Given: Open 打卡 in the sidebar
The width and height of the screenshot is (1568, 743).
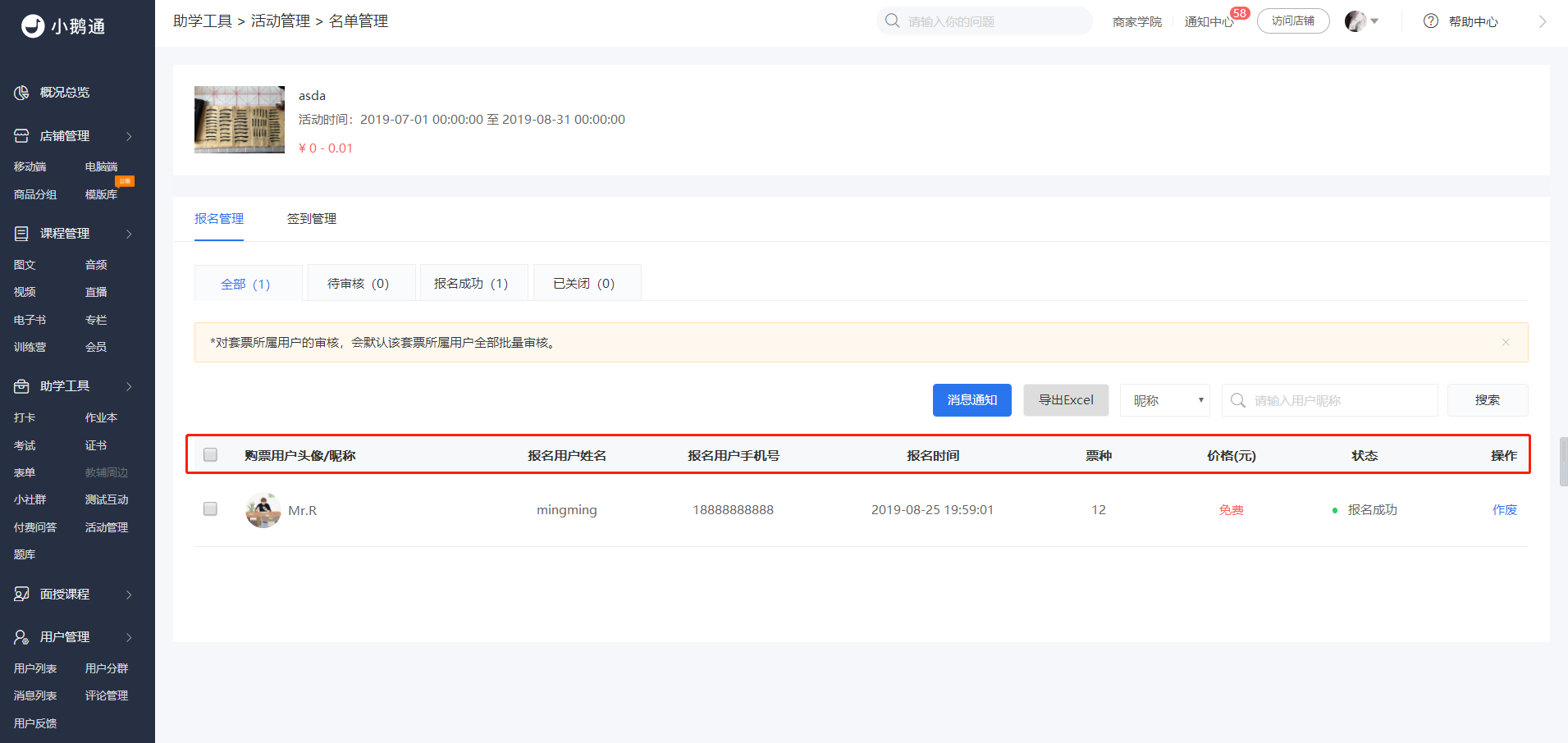Looking at the screenshot, I should [25, 417].
